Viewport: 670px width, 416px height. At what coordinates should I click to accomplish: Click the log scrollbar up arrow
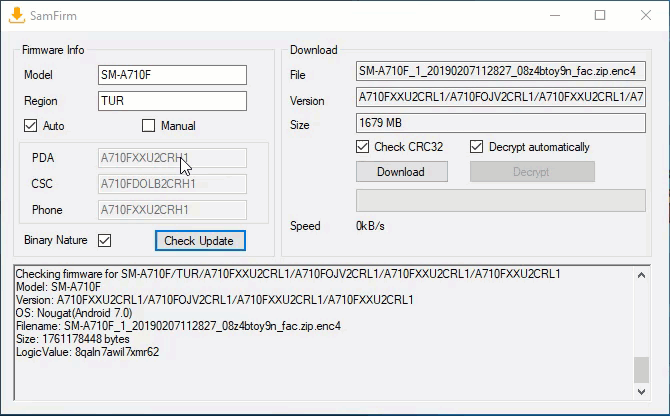[x=641, y=275]
